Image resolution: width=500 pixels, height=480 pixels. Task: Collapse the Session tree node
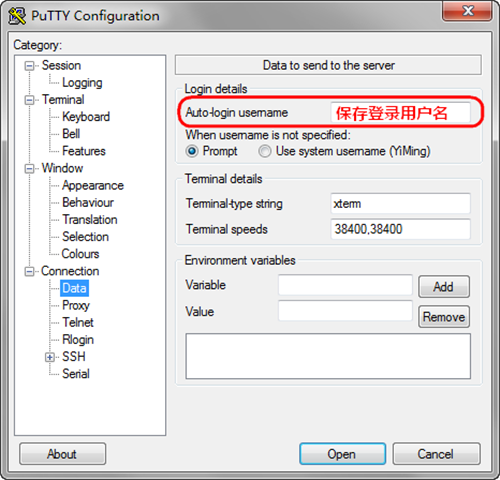[x=29, y=66]
